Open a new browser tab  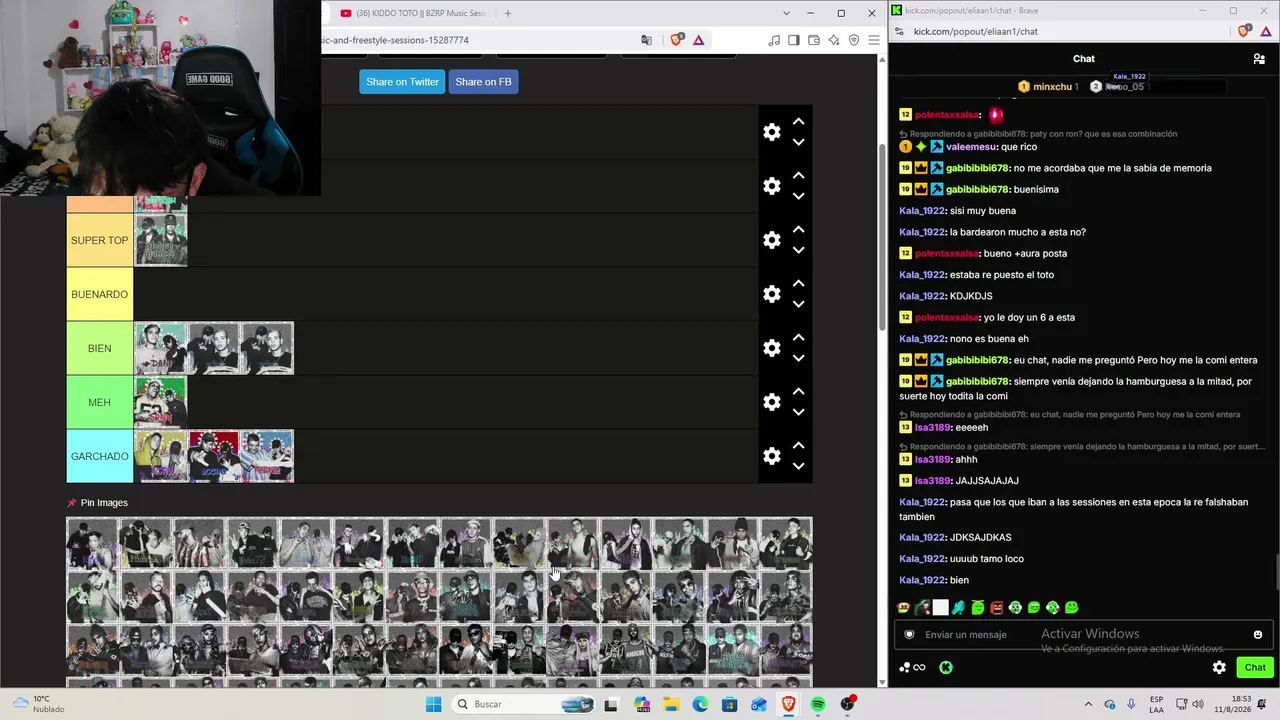tap(508, 13)
